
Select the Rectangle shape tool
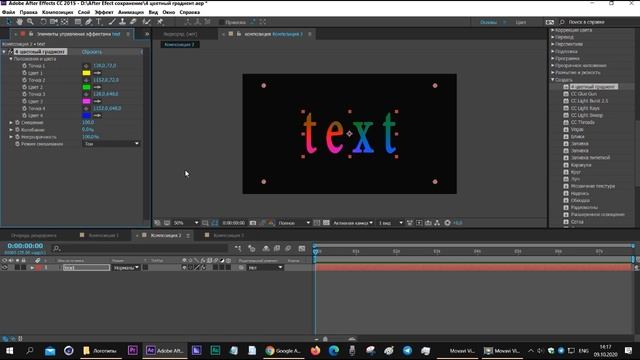click(78, 22)
